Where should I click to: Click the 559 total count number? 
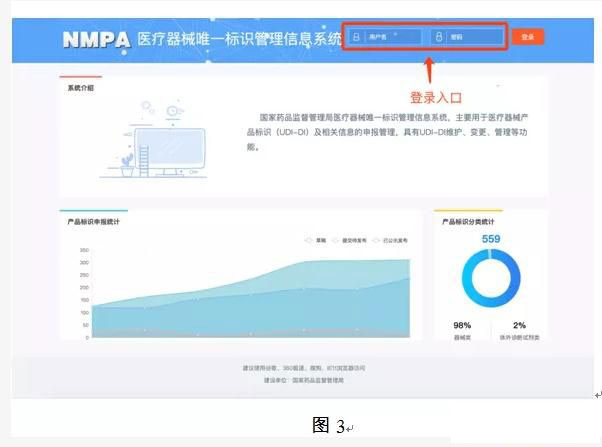491,239
